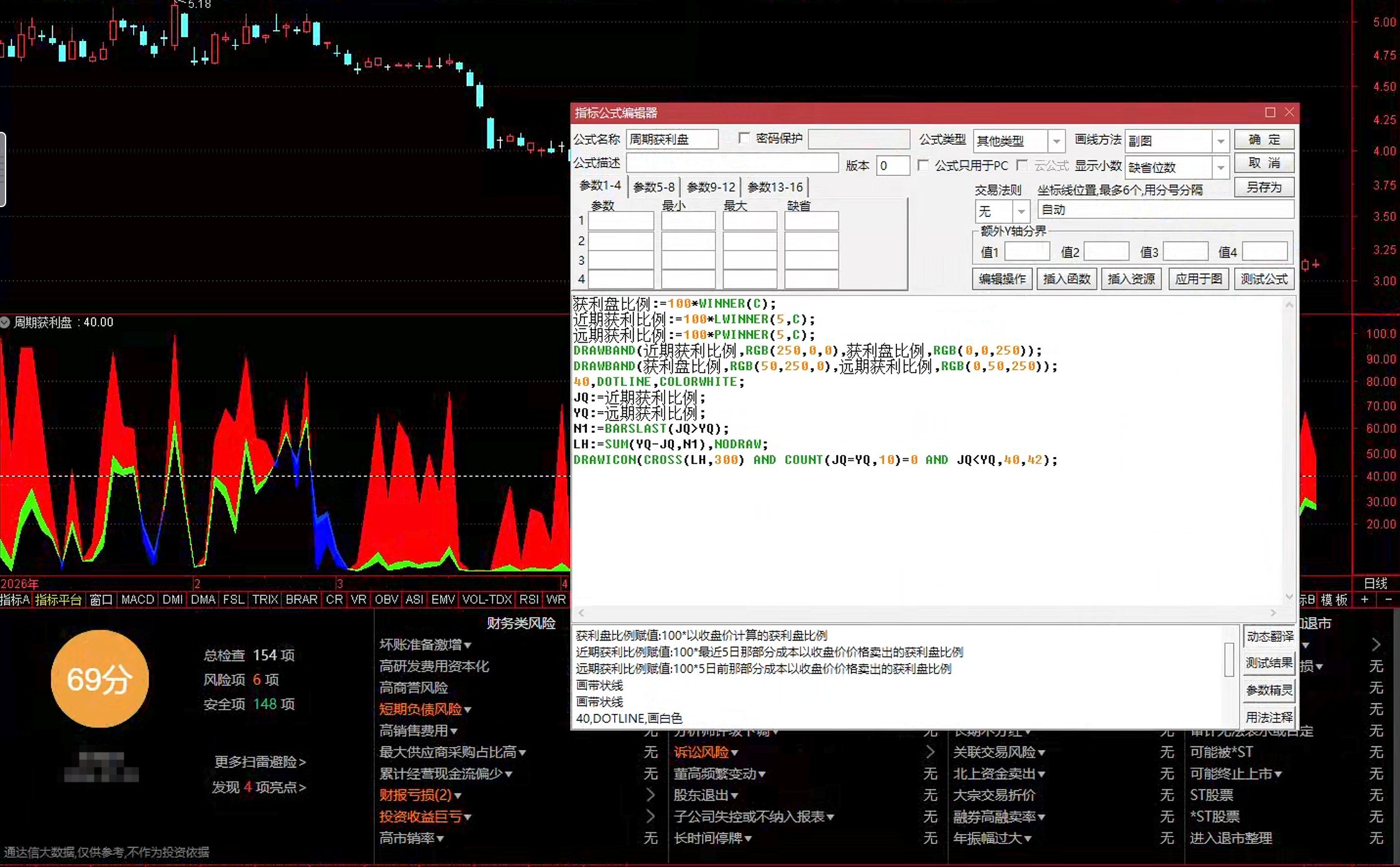Open the 更多扫雷避险 link
1400x867 pixels.
coord(260,762)
